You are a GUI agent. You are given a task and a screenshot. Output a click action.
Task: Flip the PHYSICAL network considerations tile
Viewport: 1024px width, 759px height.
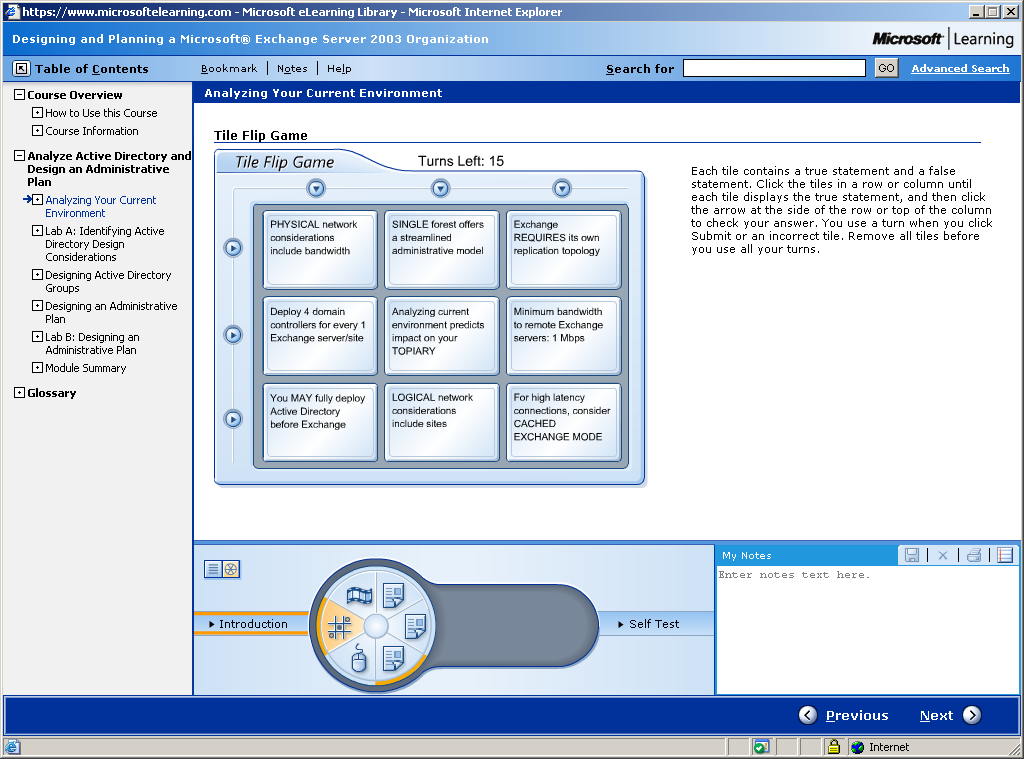(x=320, y=250)
